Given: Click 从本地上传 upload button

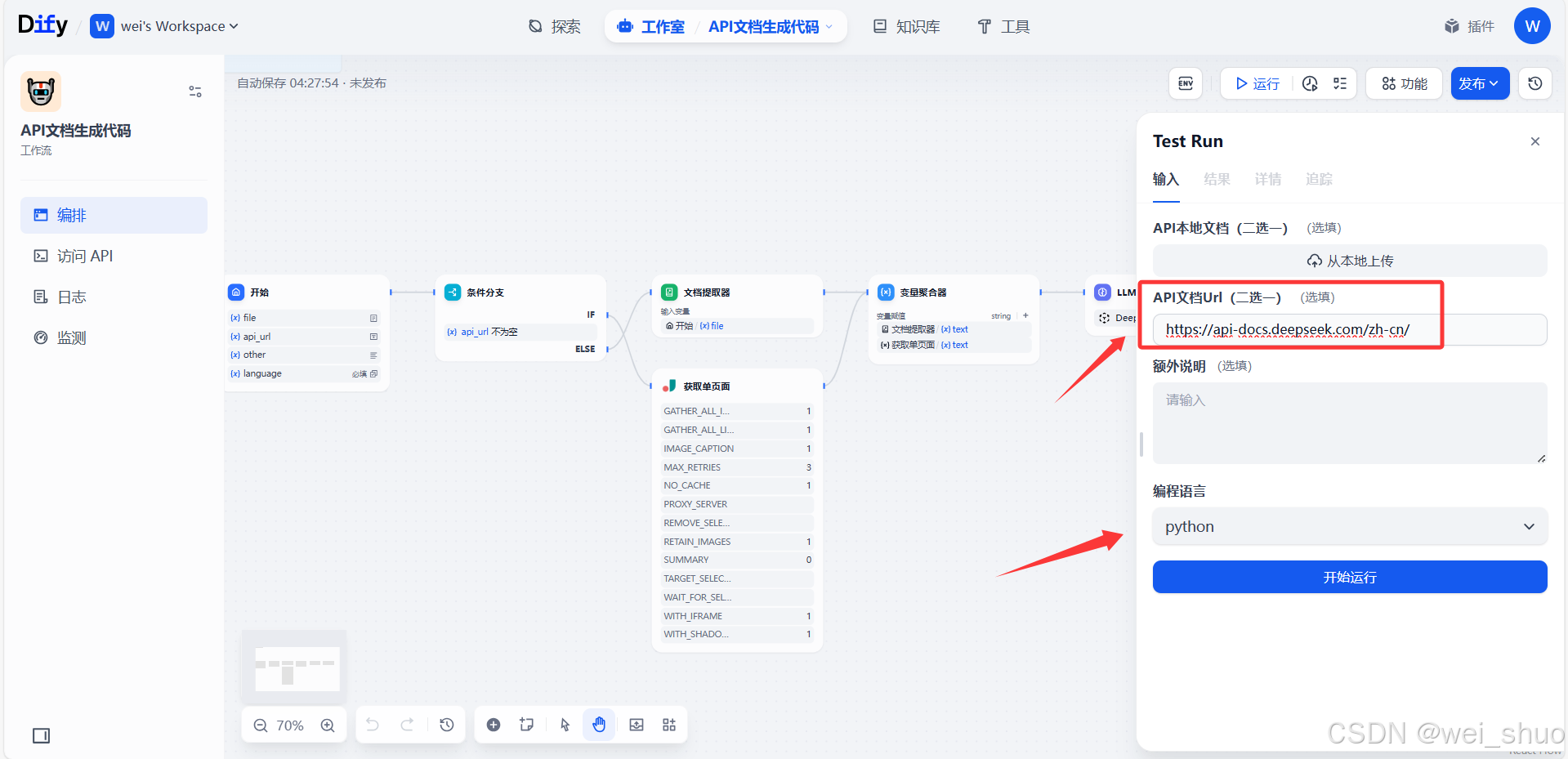Looking at the screenshot, I should coord(1350,261).
